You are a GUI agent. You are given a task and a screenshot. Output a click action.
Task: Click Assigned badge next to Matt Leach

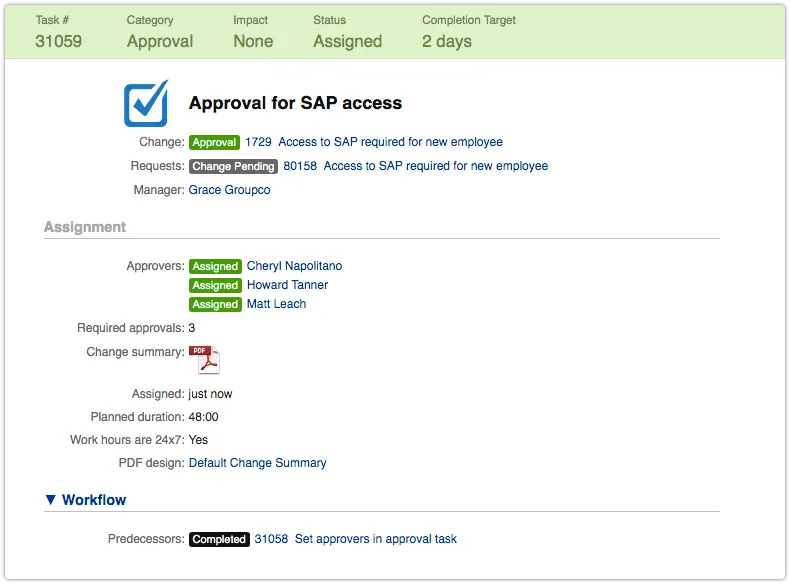pos(215,305)
